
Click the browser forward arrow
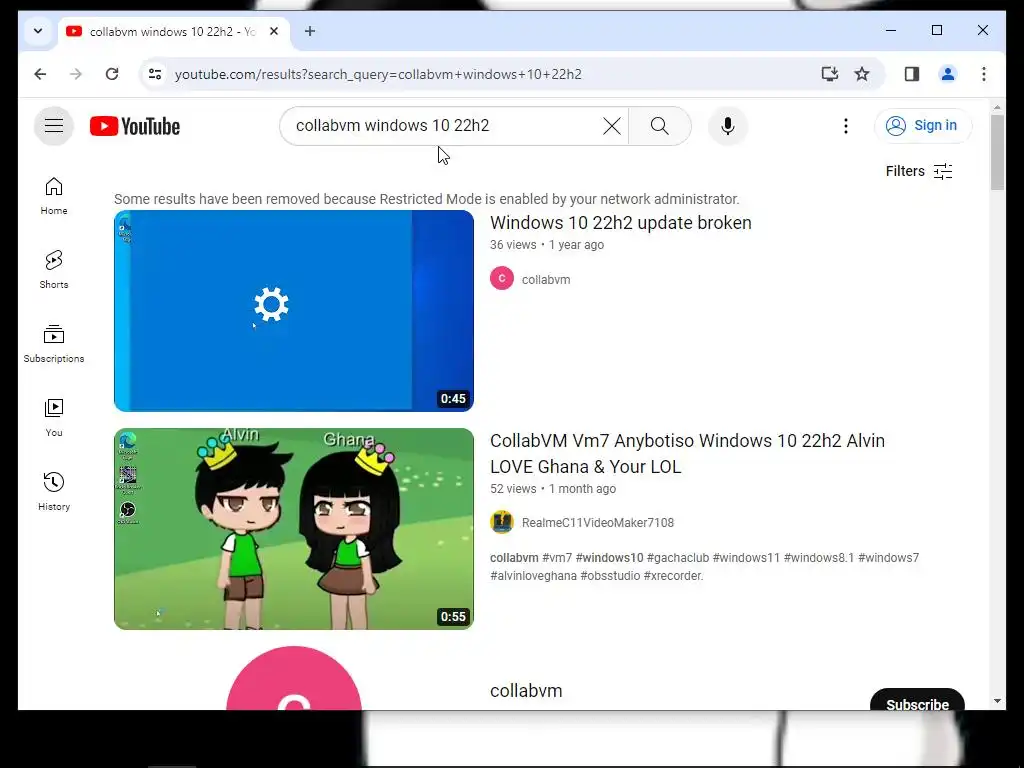[76, 74]
